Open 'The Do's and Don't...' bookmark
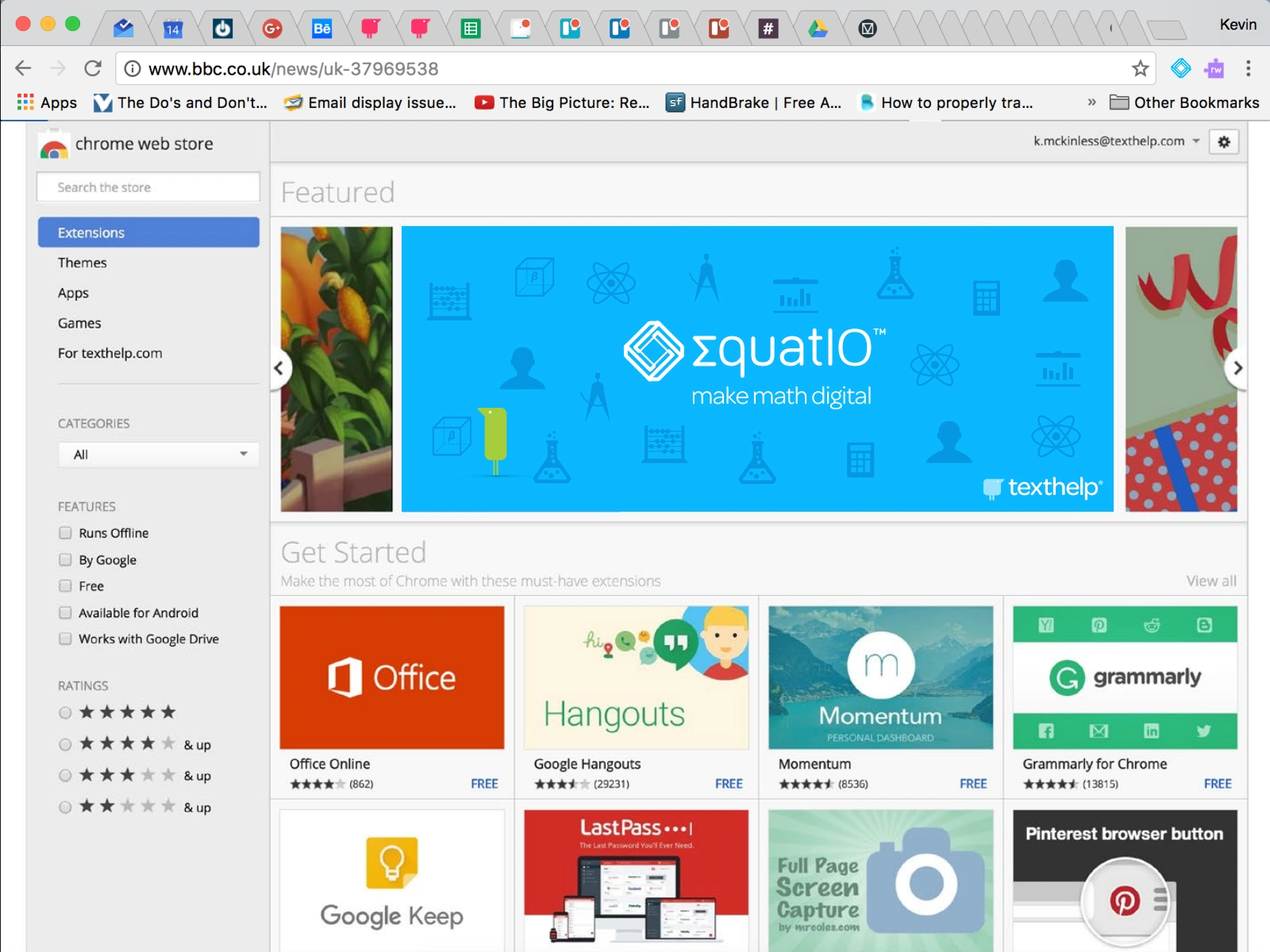 (180, 102)
